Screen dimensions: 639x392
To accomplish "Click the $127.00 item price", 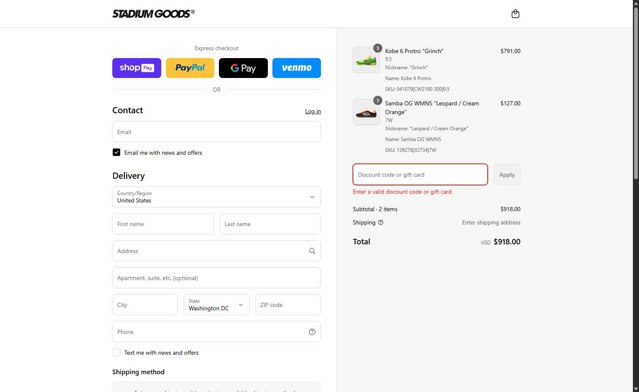I will [x=510, y=104].
